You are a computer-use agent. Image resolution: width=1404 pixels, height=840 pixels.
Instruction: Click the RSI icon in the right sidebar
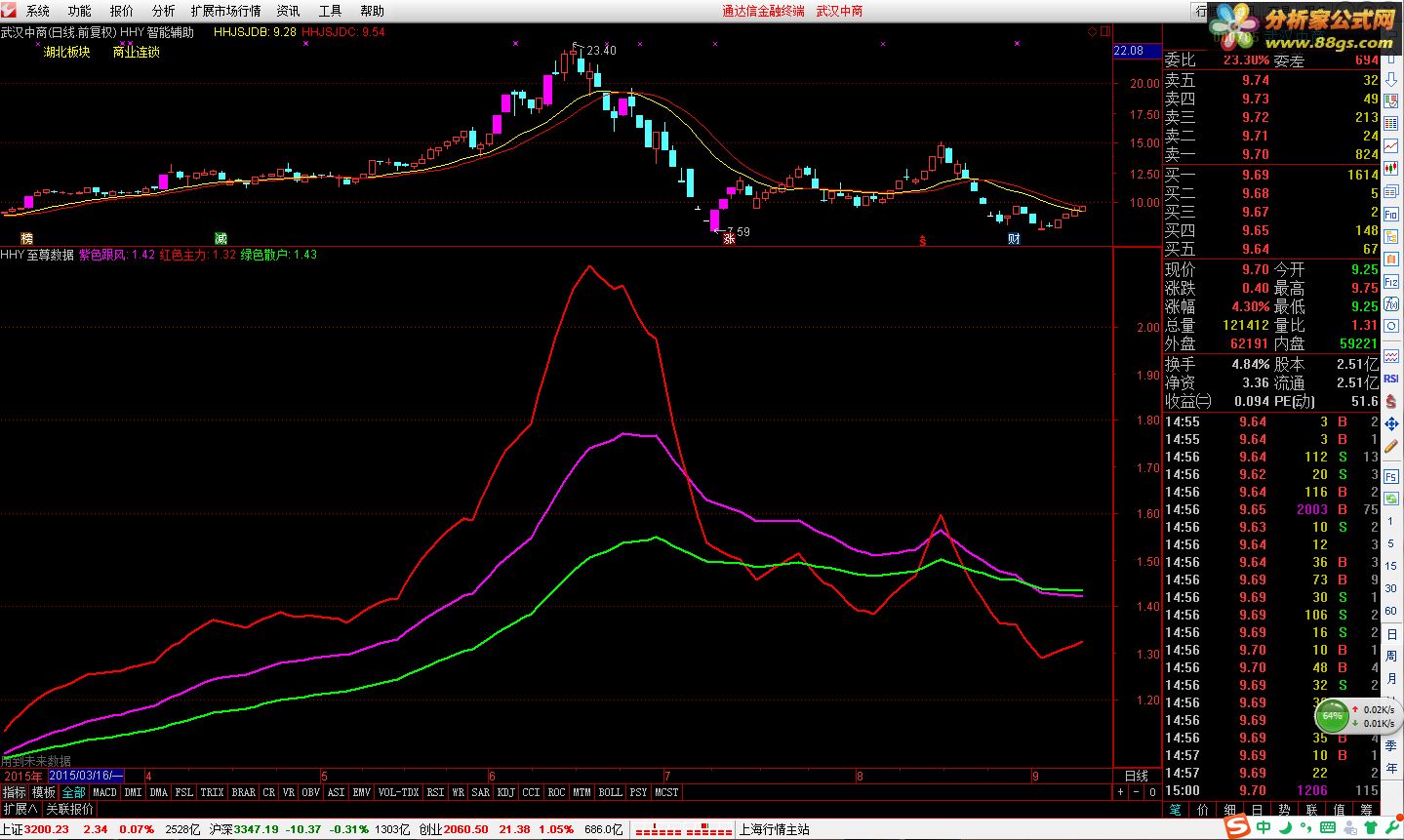click(1391, 379)
